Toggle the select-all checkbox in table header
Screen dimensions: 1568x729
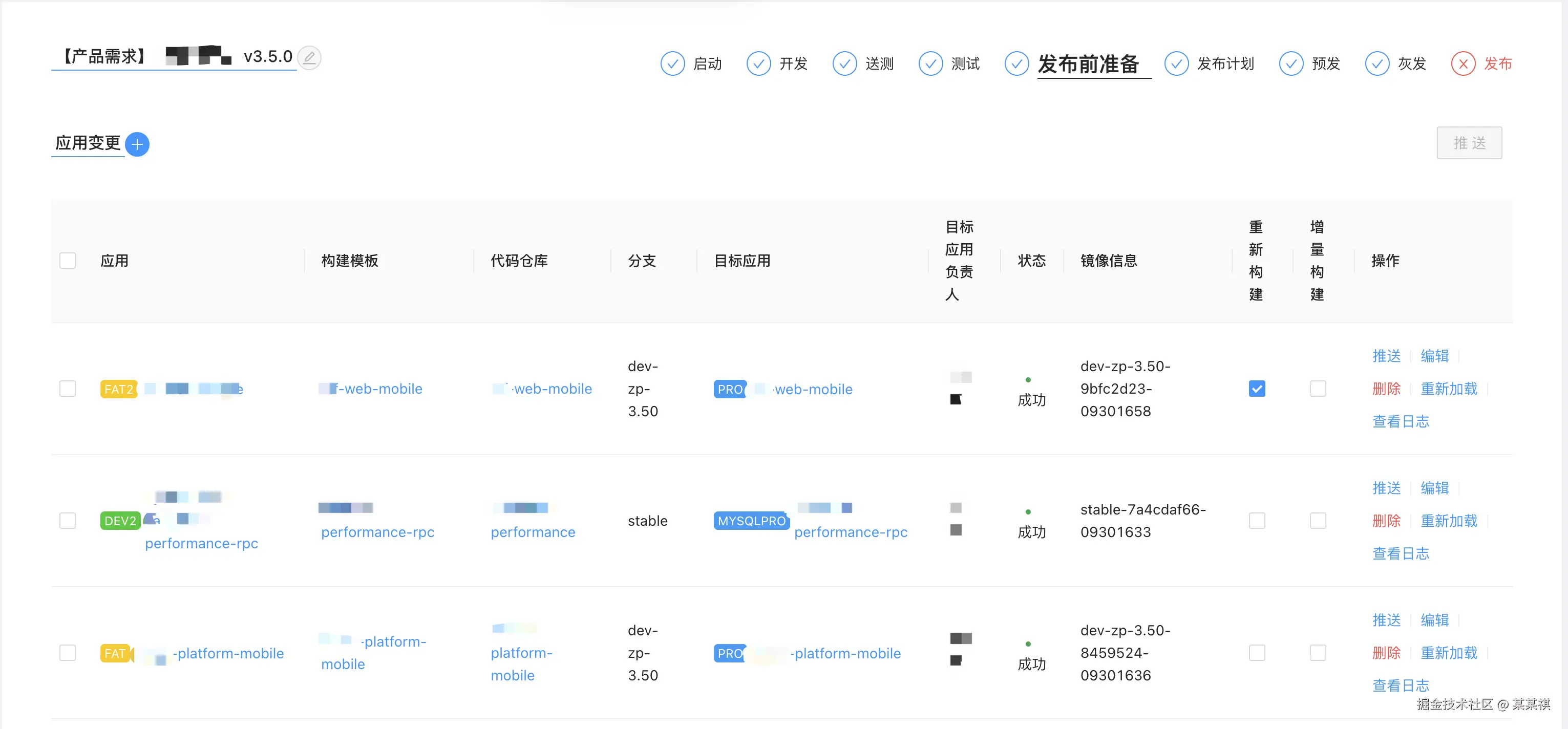point(68,261)
